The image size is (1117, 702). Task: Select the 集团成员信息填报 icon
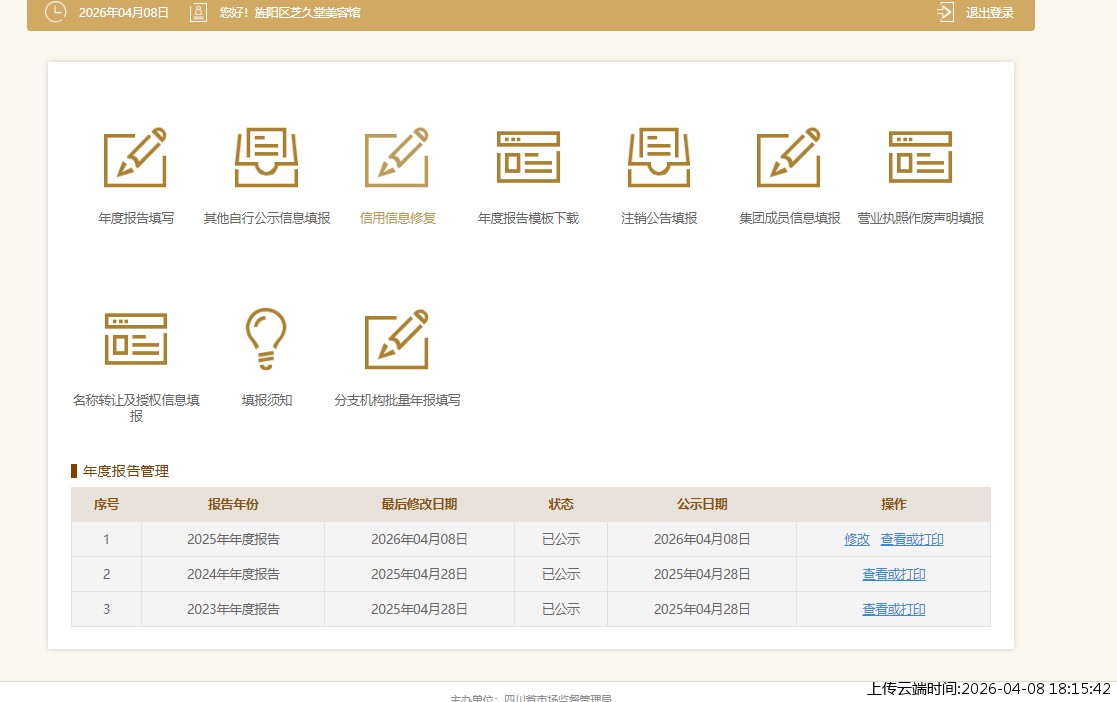tap(789, 158)
